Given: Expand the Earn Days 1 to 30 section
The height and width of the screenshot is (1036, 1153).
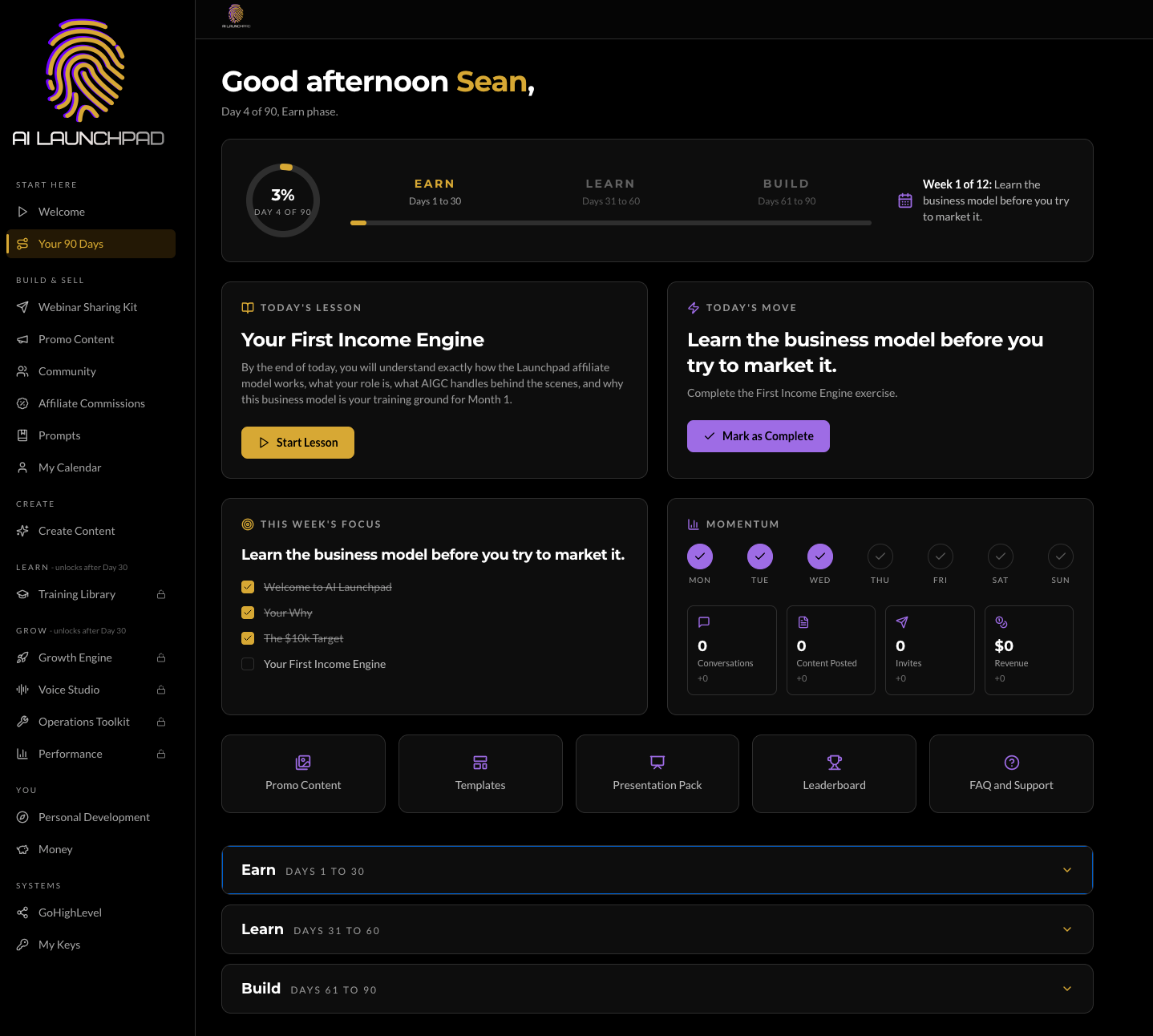Looking at the screenshot, I should (x=657, y=870).
